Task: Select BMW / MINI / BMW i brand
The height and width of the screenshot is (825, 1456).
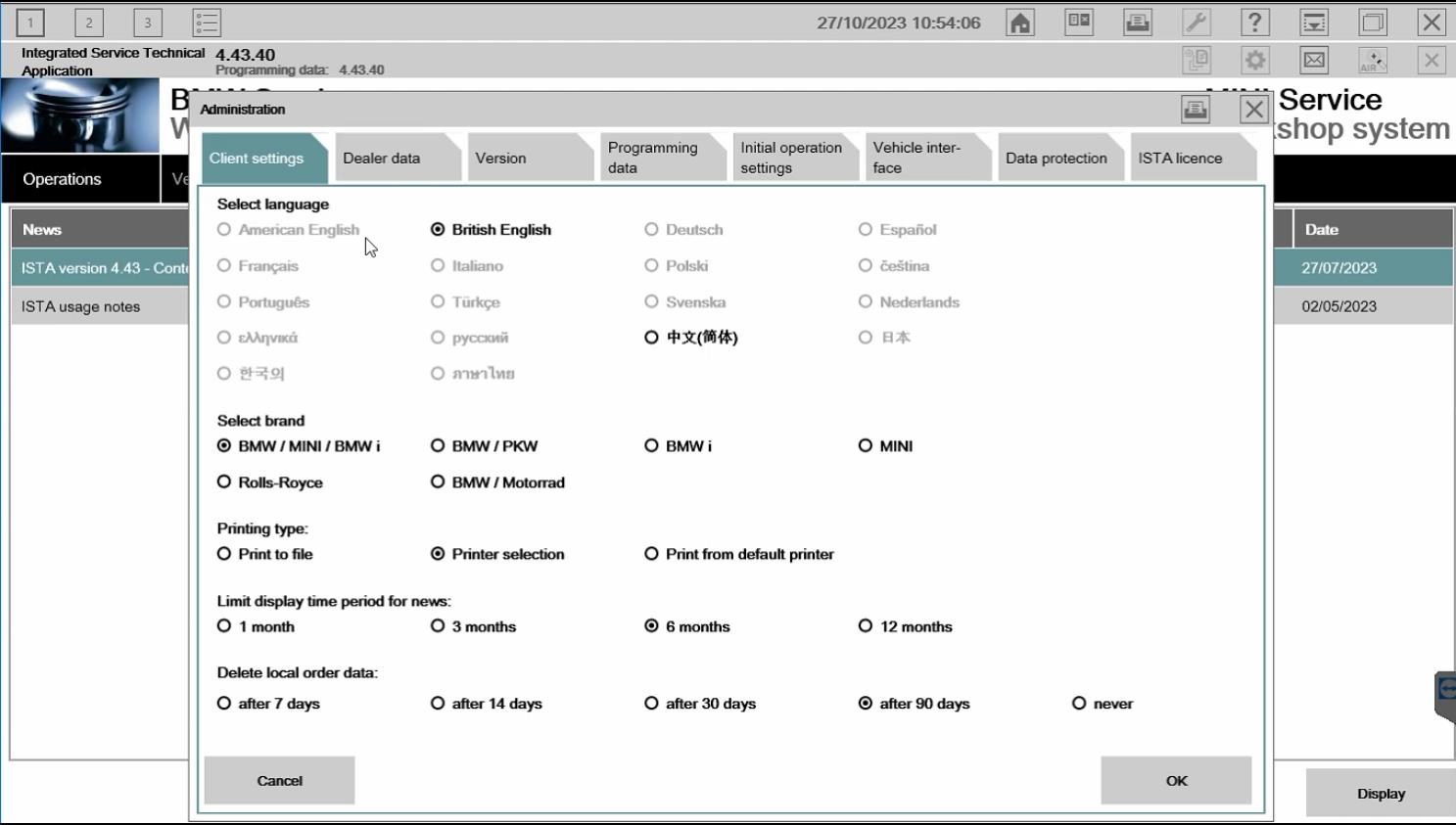Action: coord(299,445)
